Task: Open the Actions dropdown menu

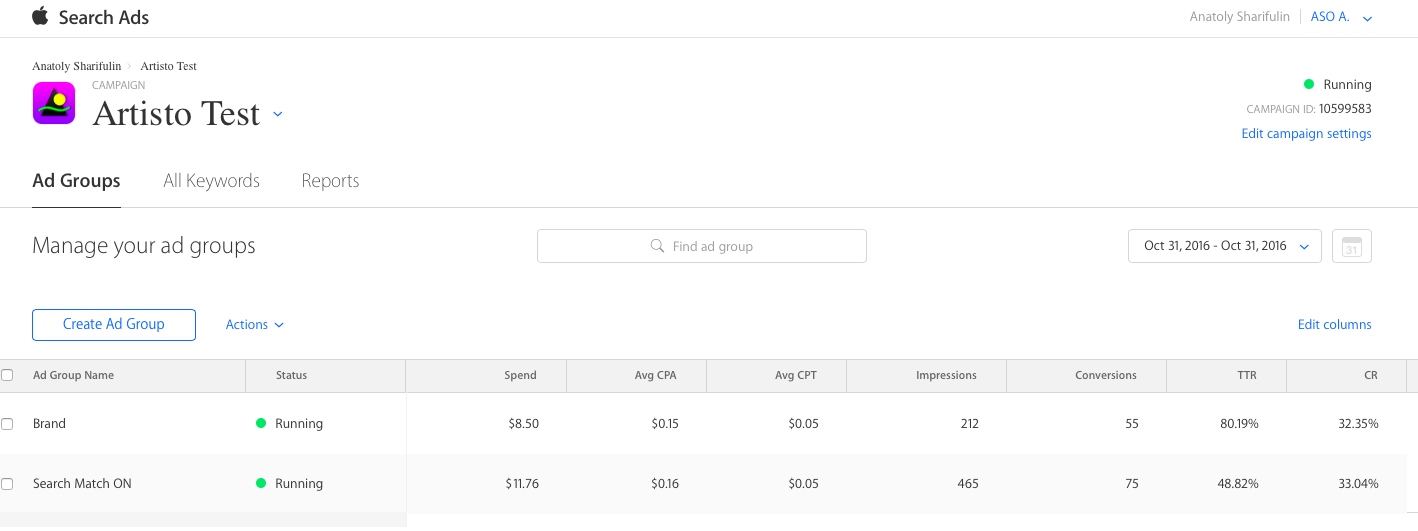Action: (x=254, y=324)
